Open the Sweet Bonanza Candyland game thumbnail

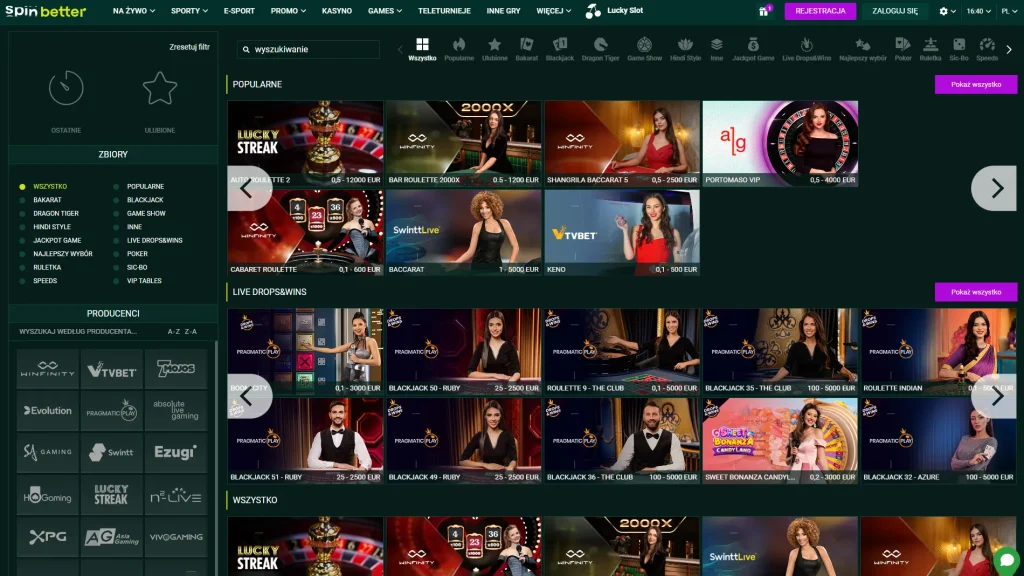point(780,441)
